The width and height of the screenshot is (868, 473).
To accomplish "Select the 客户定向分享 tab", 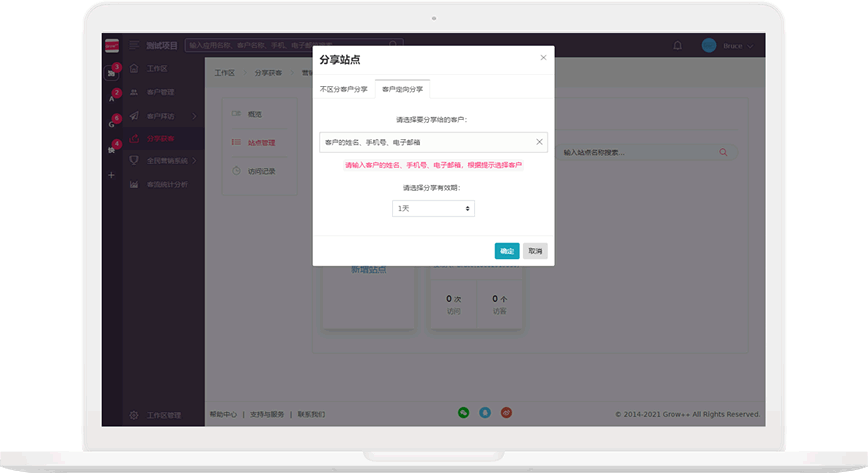I will click(402, 89).
